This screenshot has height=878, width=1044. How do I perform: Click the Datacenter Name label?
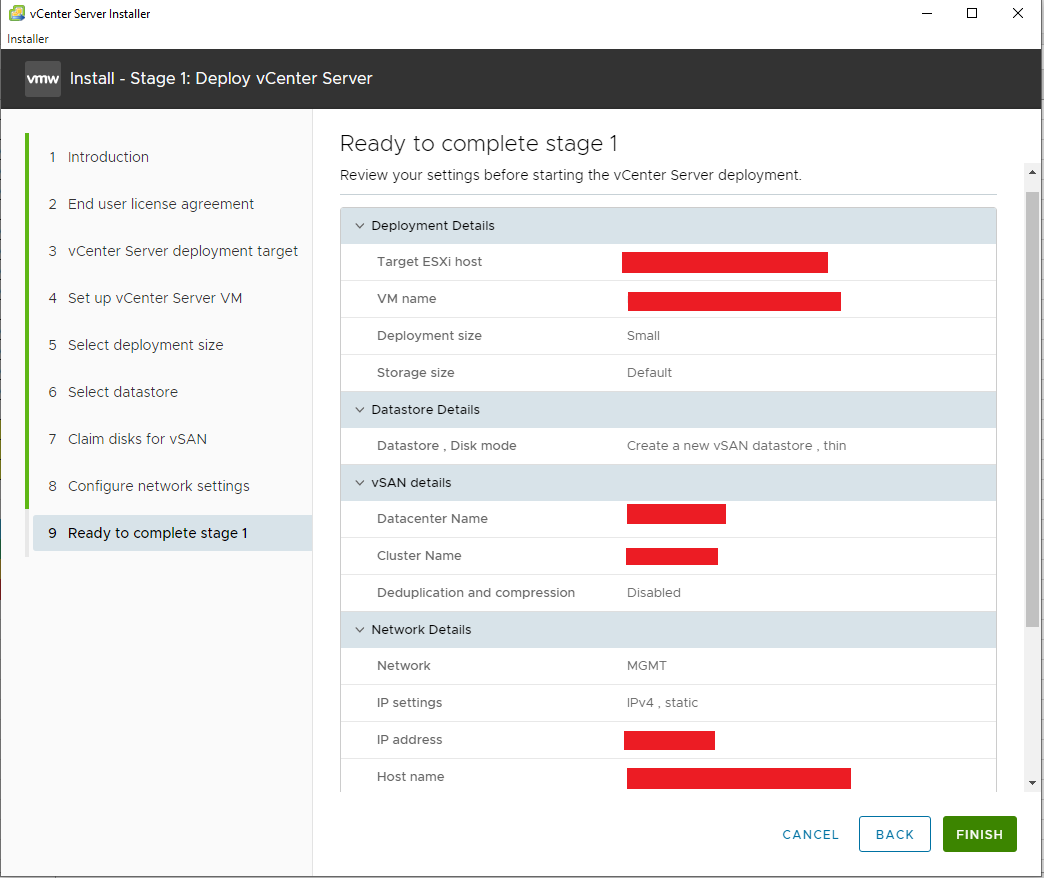tap(432, 519)
